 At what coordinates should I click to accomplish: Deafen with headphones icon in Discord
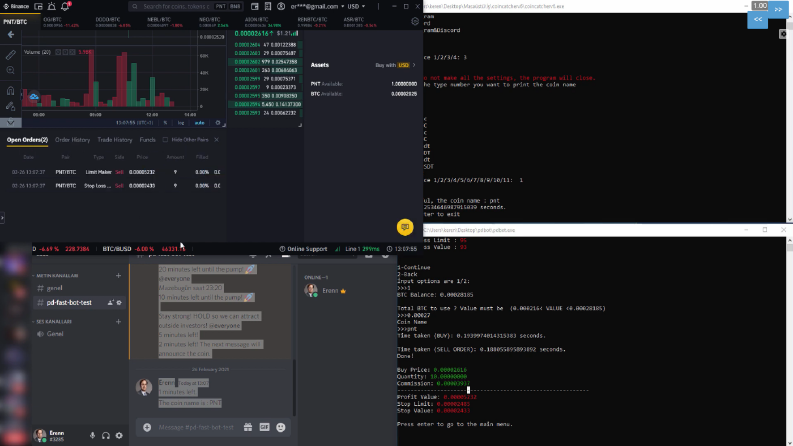click(106, 435)
